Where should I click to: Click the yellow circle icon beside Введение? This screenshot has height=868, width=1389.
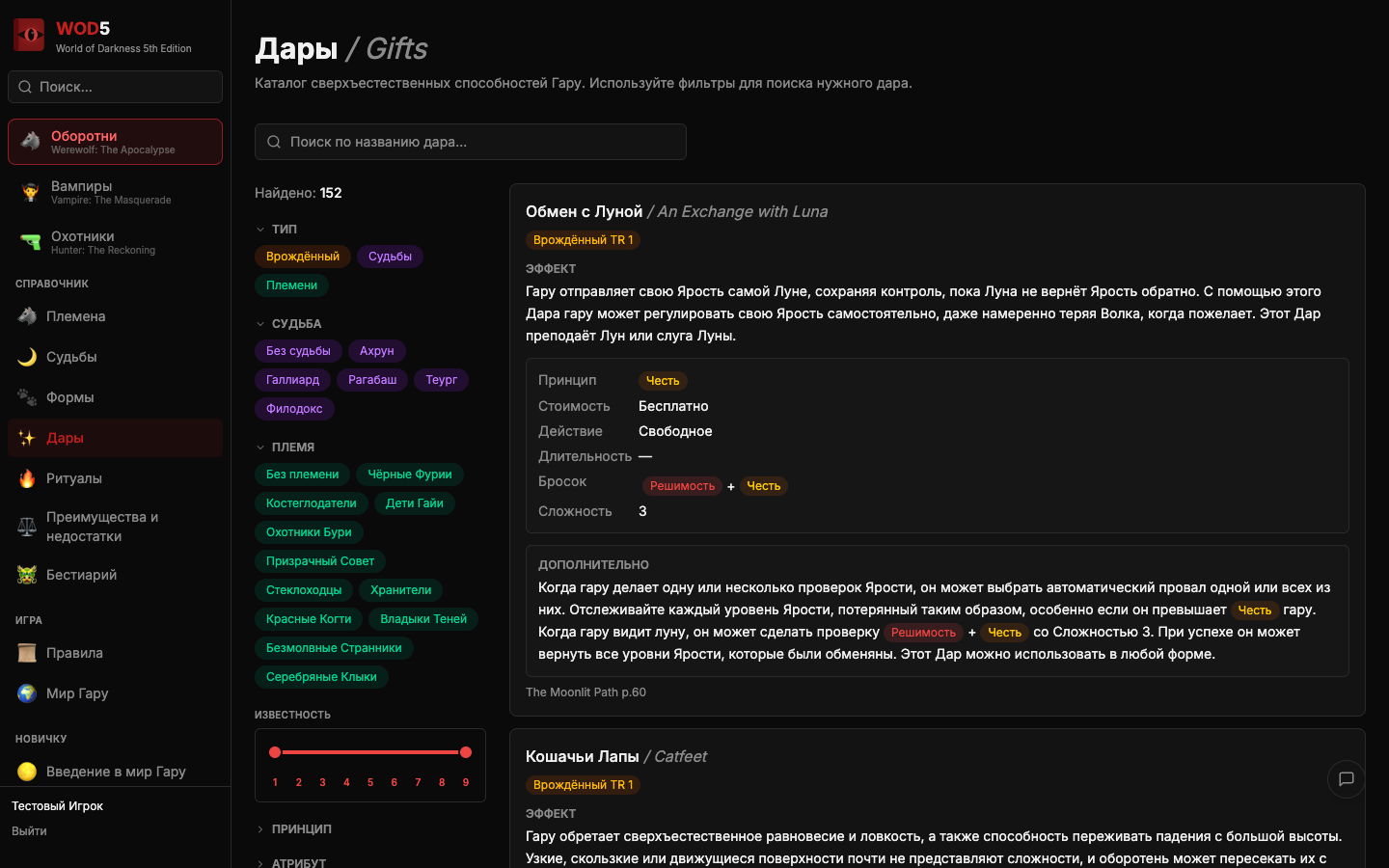(x=27, y=772)
